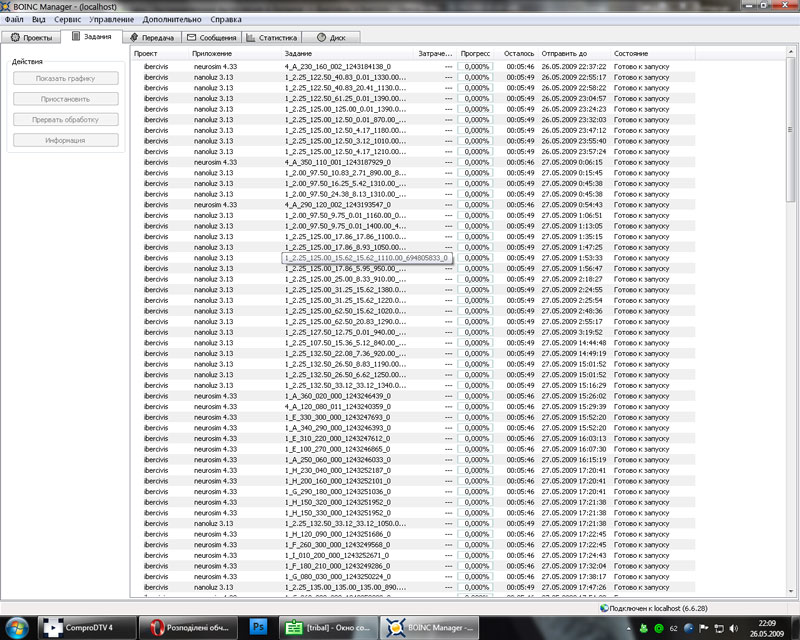Image resolution: width=800 pixels, height=640 pixels.
Task: Open the Справка menu
Action: [226, 19]
